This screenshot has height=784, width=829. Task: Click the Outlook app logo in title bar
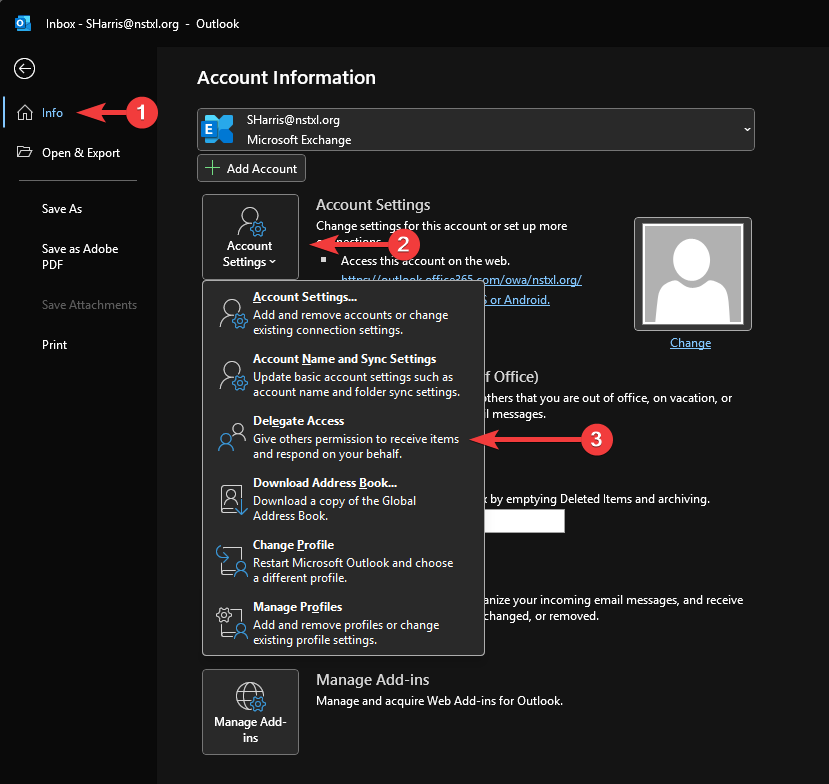tap(23, 24)
